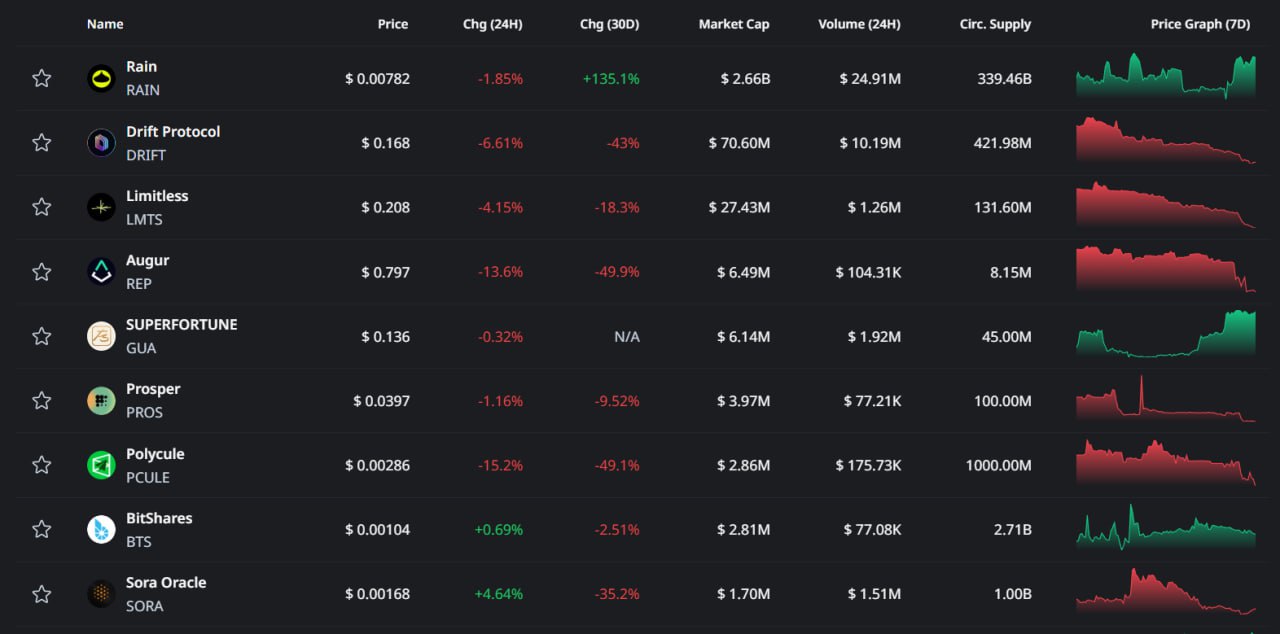Sort by the Chg (24H) header
The image size is (1280, 634).
coord(492,24)
